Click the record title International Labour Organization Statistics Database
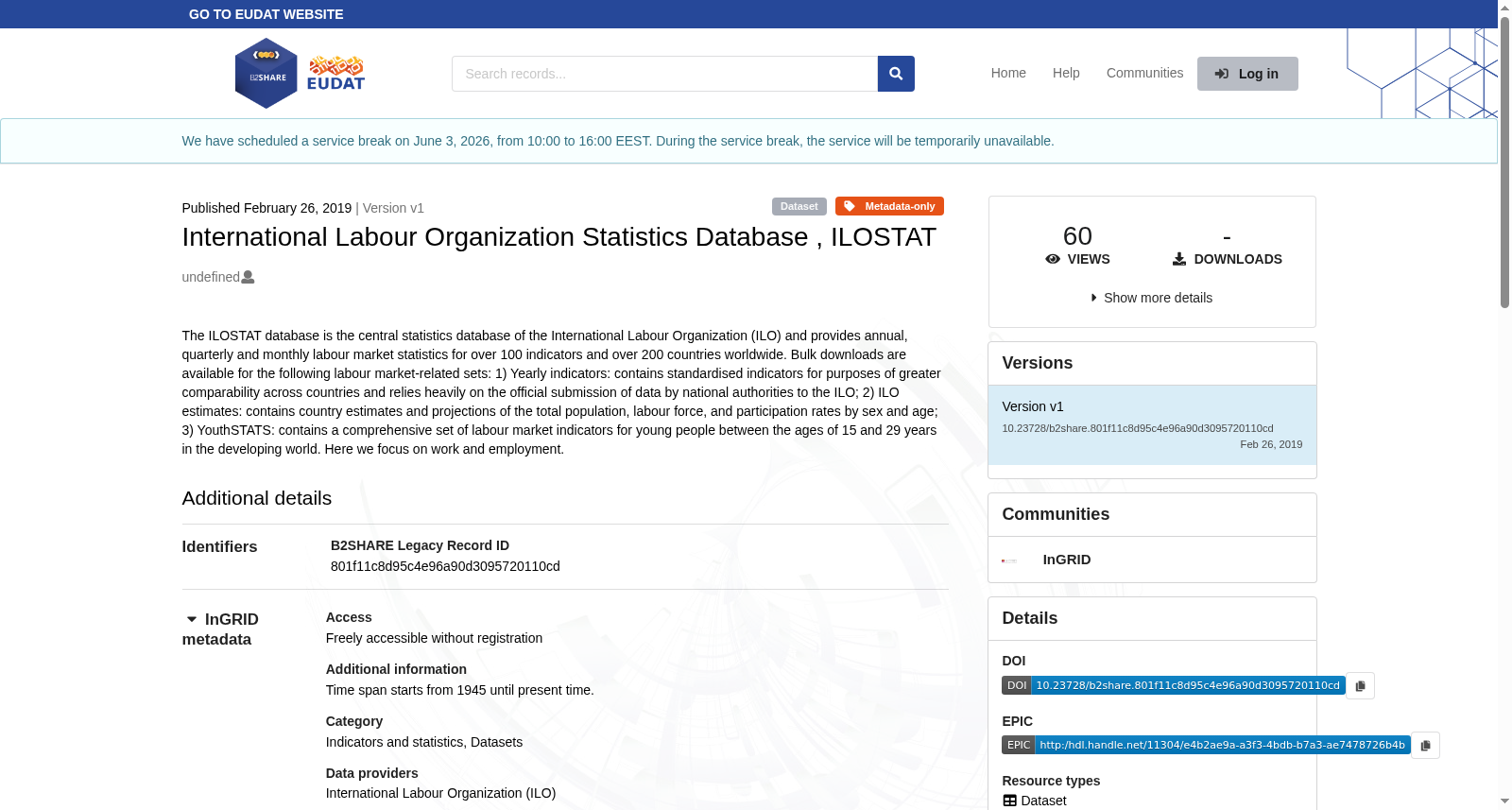The width and height of the screenshot is (1512, 810). [559, 236]
